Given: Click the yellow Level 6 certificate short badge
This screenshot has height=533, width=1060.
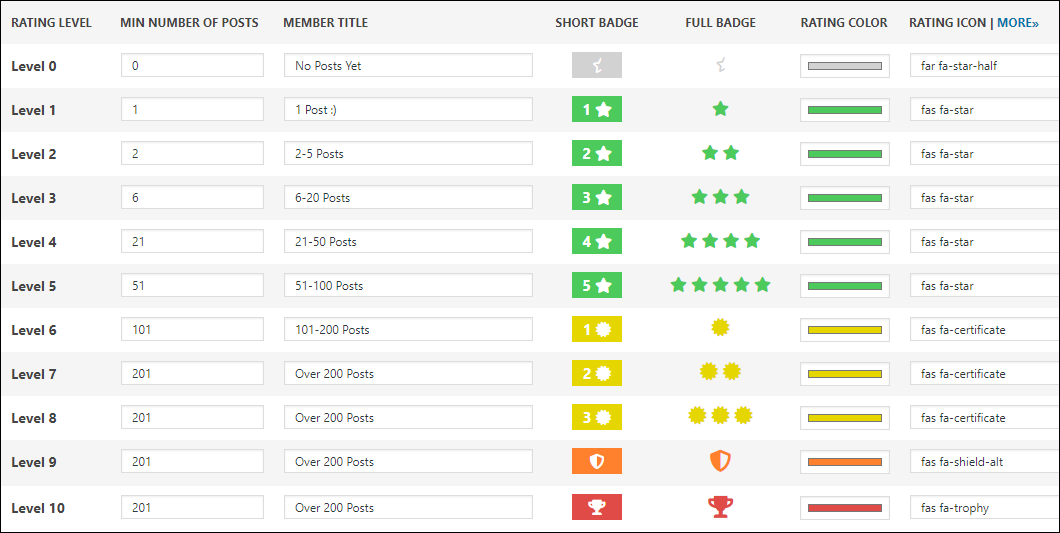Looking at the screenshot, I should click(x=597, y=330).
